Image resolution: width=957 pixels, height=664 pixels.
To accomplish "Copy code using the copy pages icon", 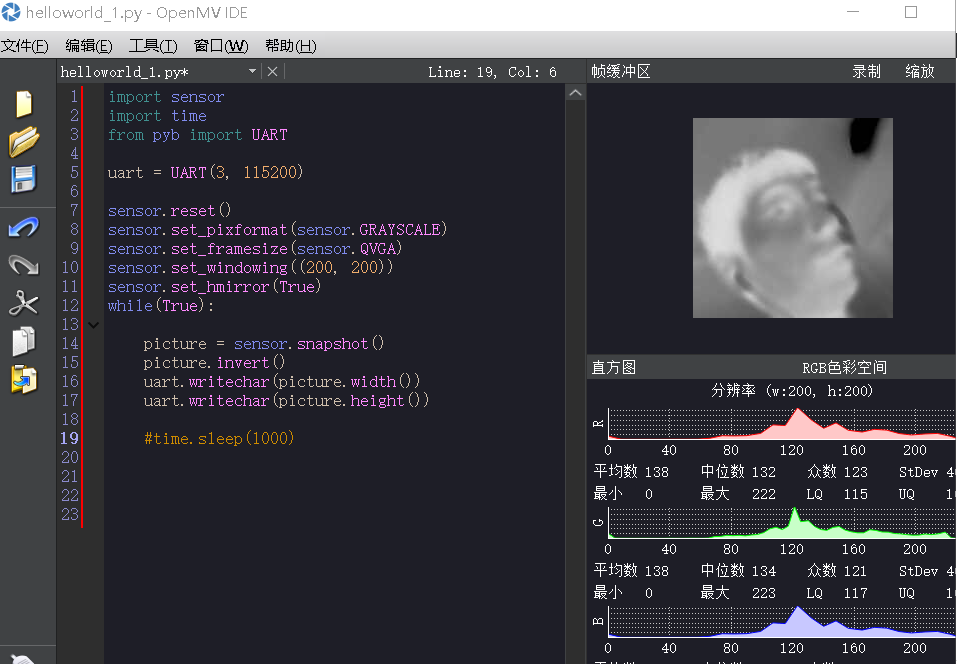I will (x=22, y=342).
